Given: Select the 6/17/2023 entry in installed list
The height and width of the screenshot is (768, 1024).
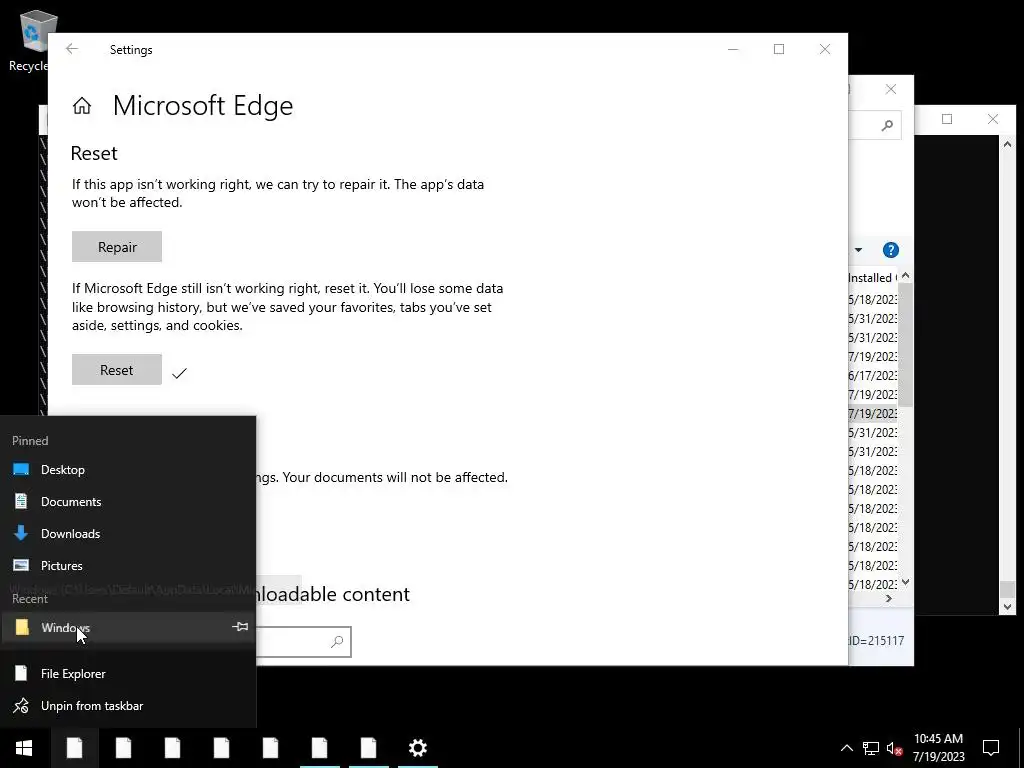Looking at the screenshot, I should [872, 376].
